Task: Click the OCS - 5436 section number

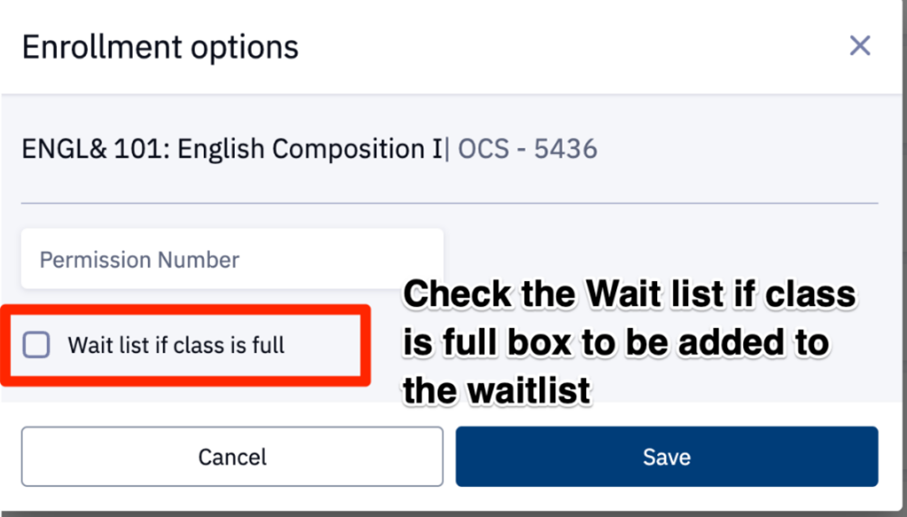Action: point(527,150)
